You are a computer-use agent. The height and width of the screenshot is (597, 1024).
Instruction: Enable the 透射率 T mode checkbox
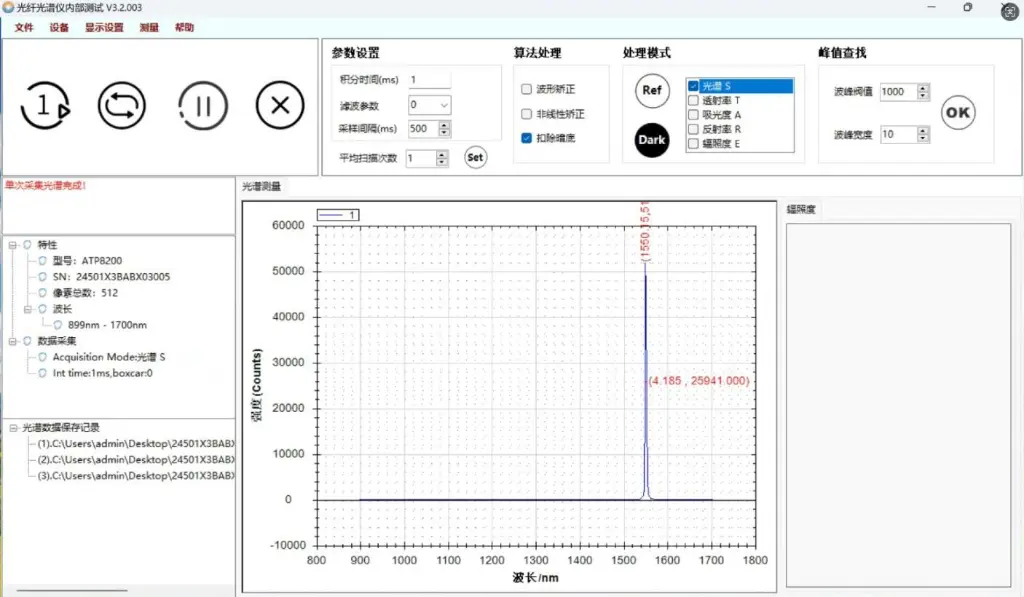(x=694, y=101)
